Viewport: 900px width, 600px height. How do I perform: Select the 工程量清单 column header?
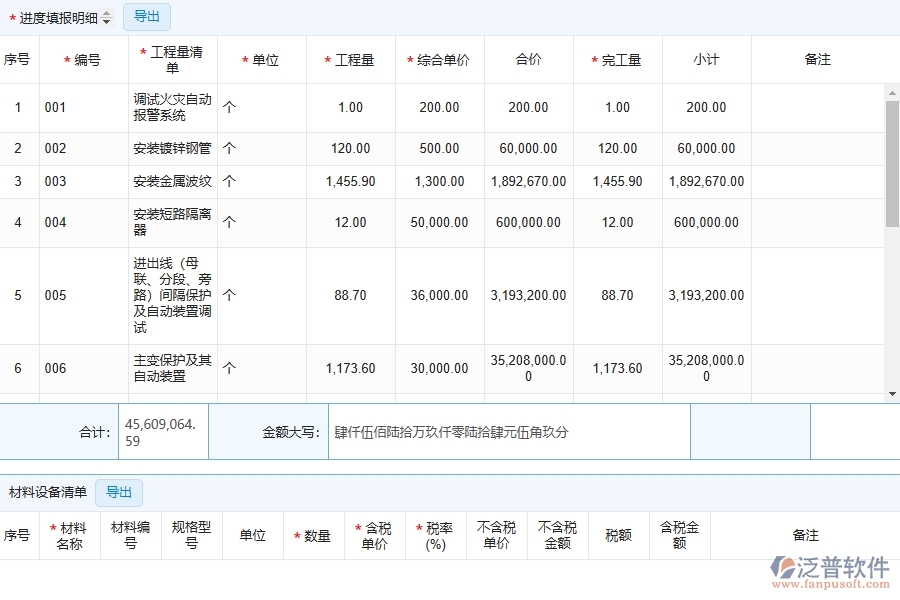pos(172,60)
